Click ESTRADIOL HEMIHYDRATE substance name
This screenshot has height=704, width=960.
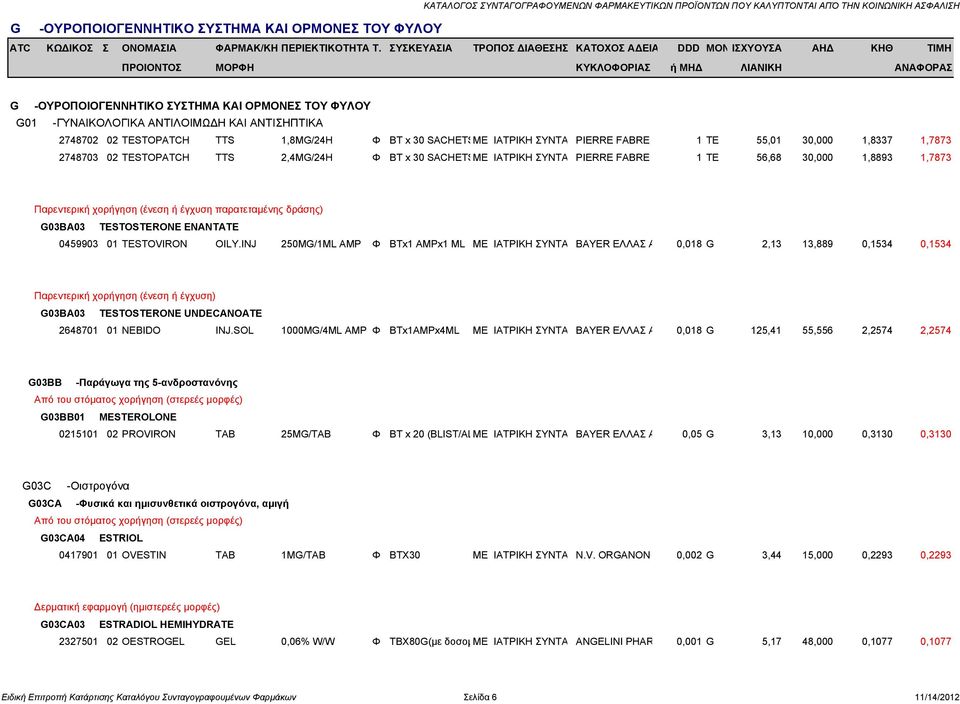click(167, 624)
